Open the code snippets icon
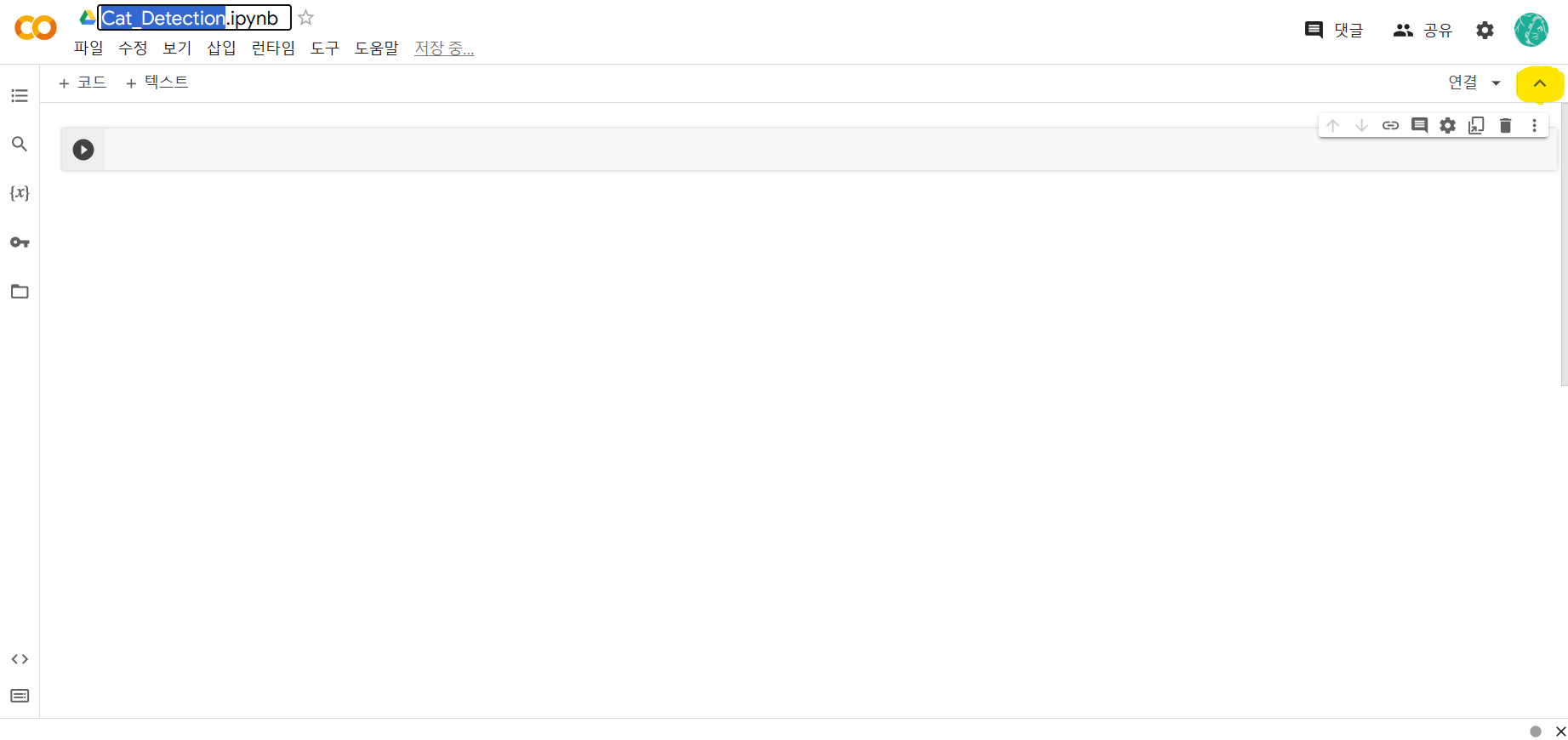1568x740 pixels. (x=20, y=659)
